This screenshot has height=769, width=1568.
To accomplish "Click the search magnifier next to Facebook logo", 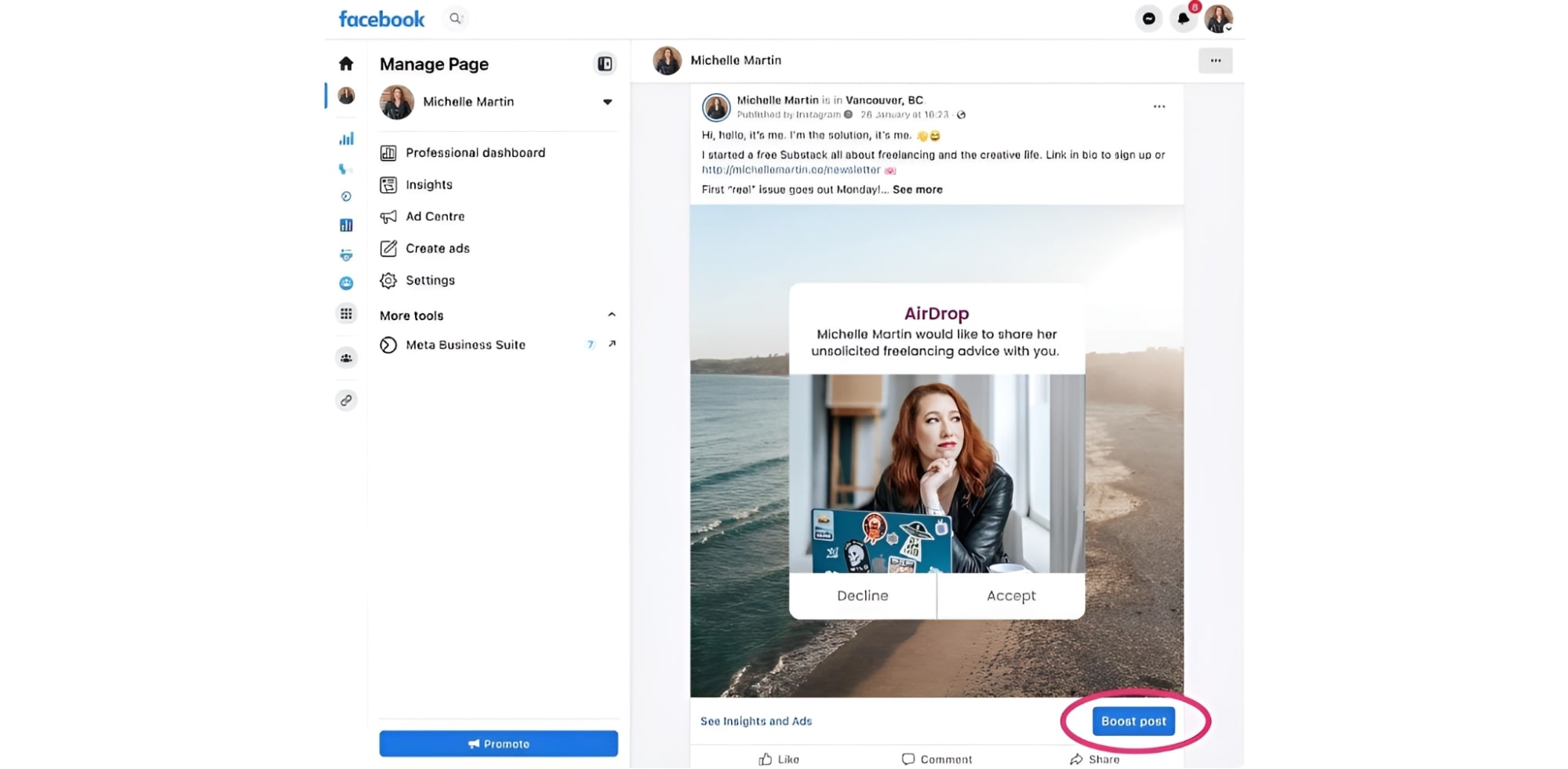I will (456, 18).
